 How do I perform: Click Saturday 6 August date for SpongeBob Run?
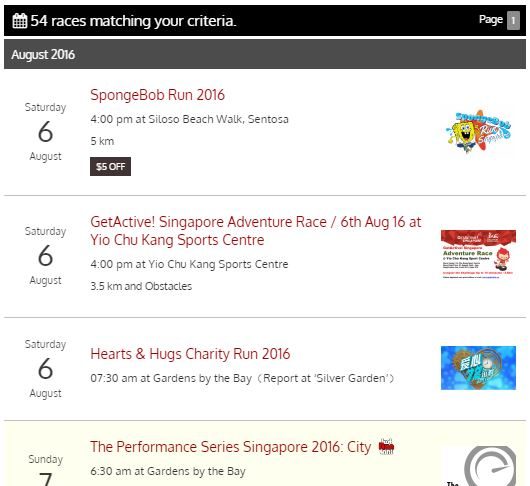pyautogui.click(x=45, y=132)
